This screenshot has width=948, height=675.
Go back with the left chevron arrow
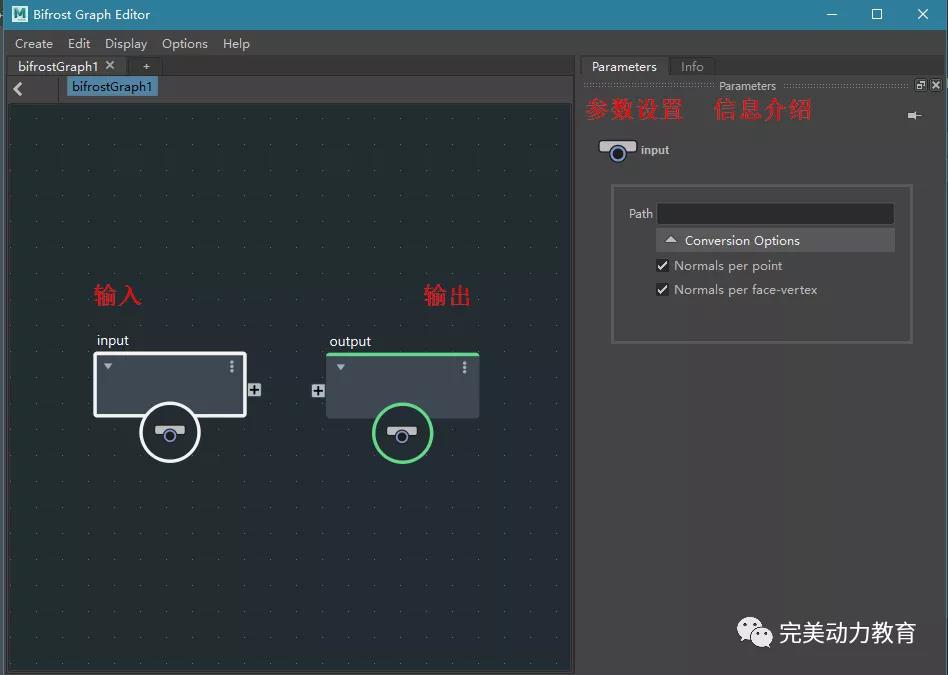(18, 89)
